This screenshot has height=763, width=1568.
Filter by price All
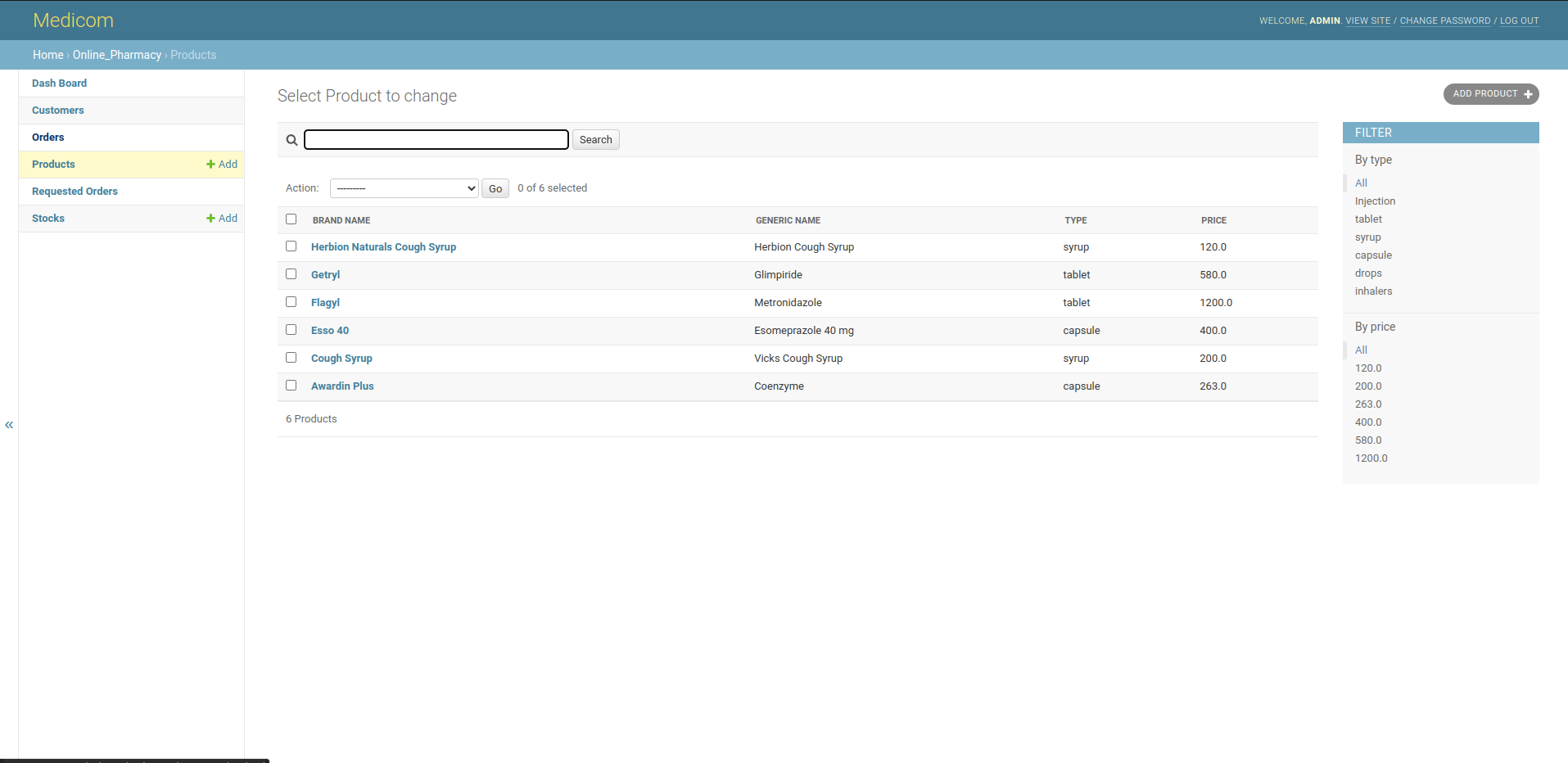[x=1361, y=350]
